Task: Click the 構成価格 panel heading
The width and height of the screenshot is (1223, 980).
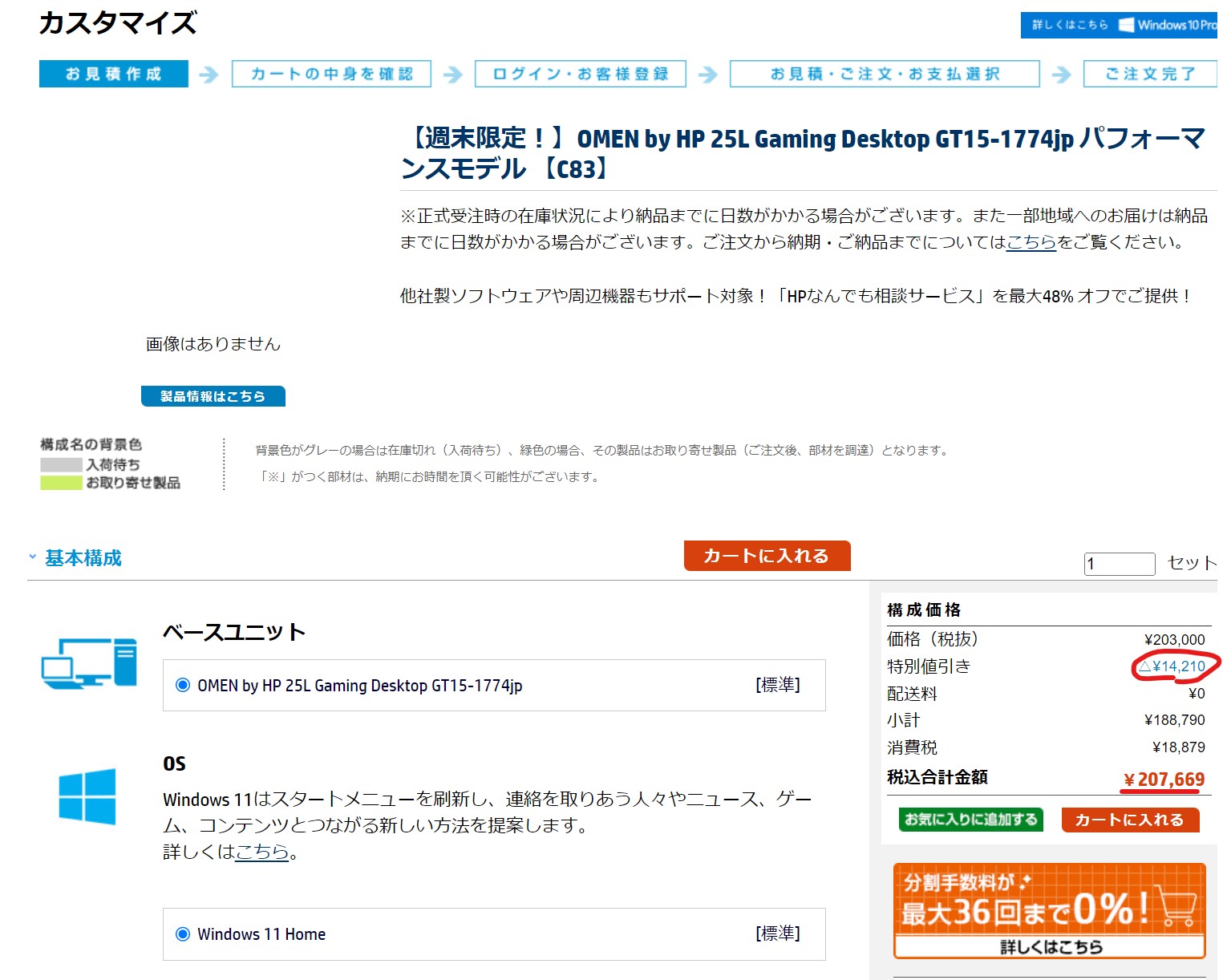Action: click(x=924, y=610)
